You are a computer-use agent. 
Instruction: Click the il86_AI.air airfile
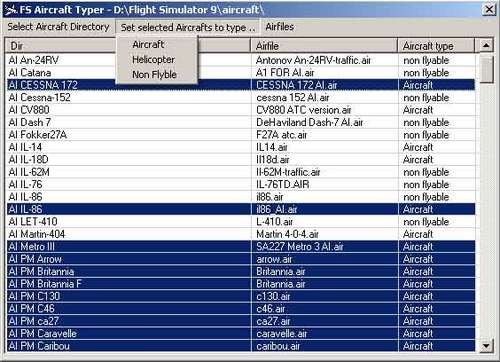coord(277,209)
